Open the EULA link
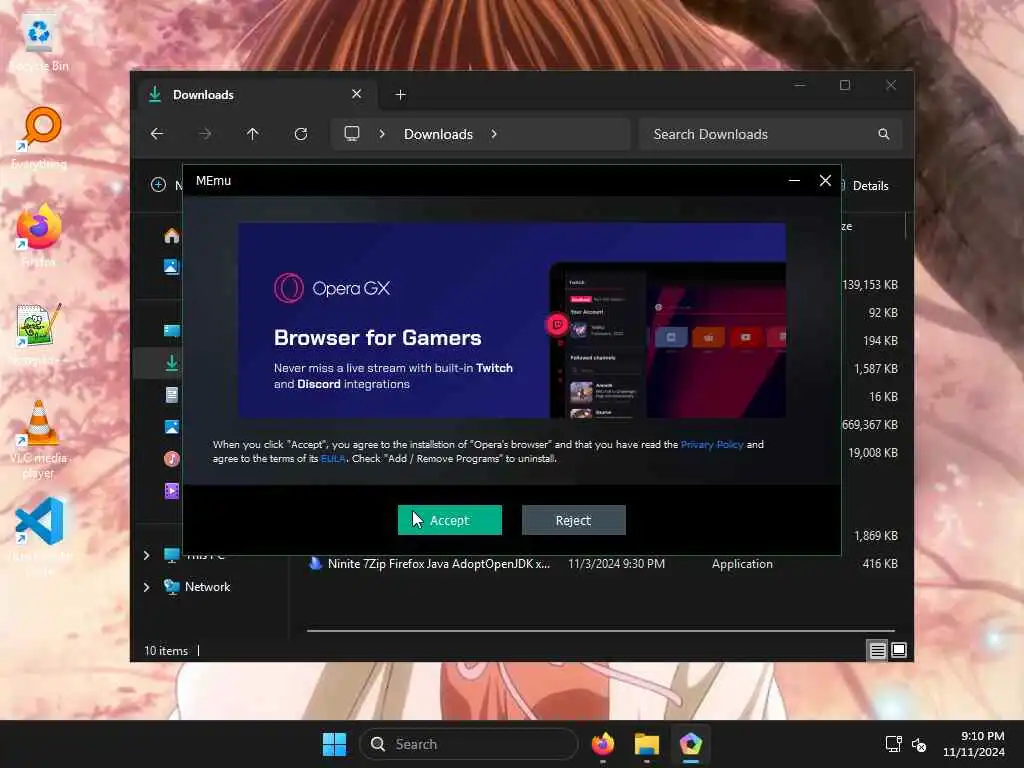The image size is (1024, 768). (333, 458)
